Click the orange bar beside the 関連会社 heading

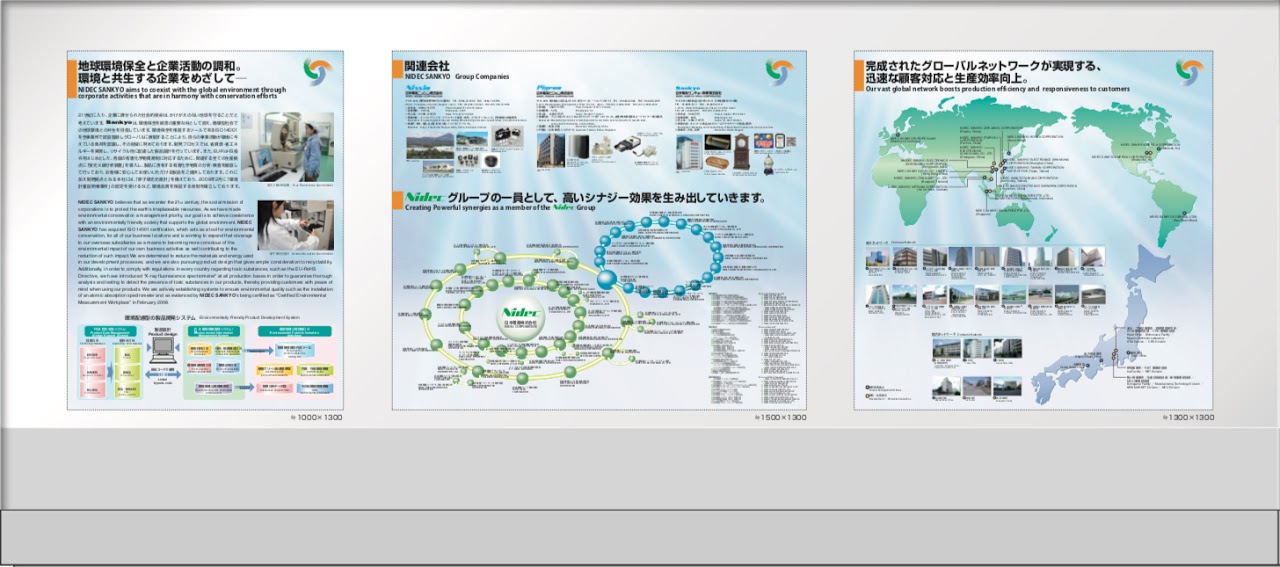tap(397, 70)
